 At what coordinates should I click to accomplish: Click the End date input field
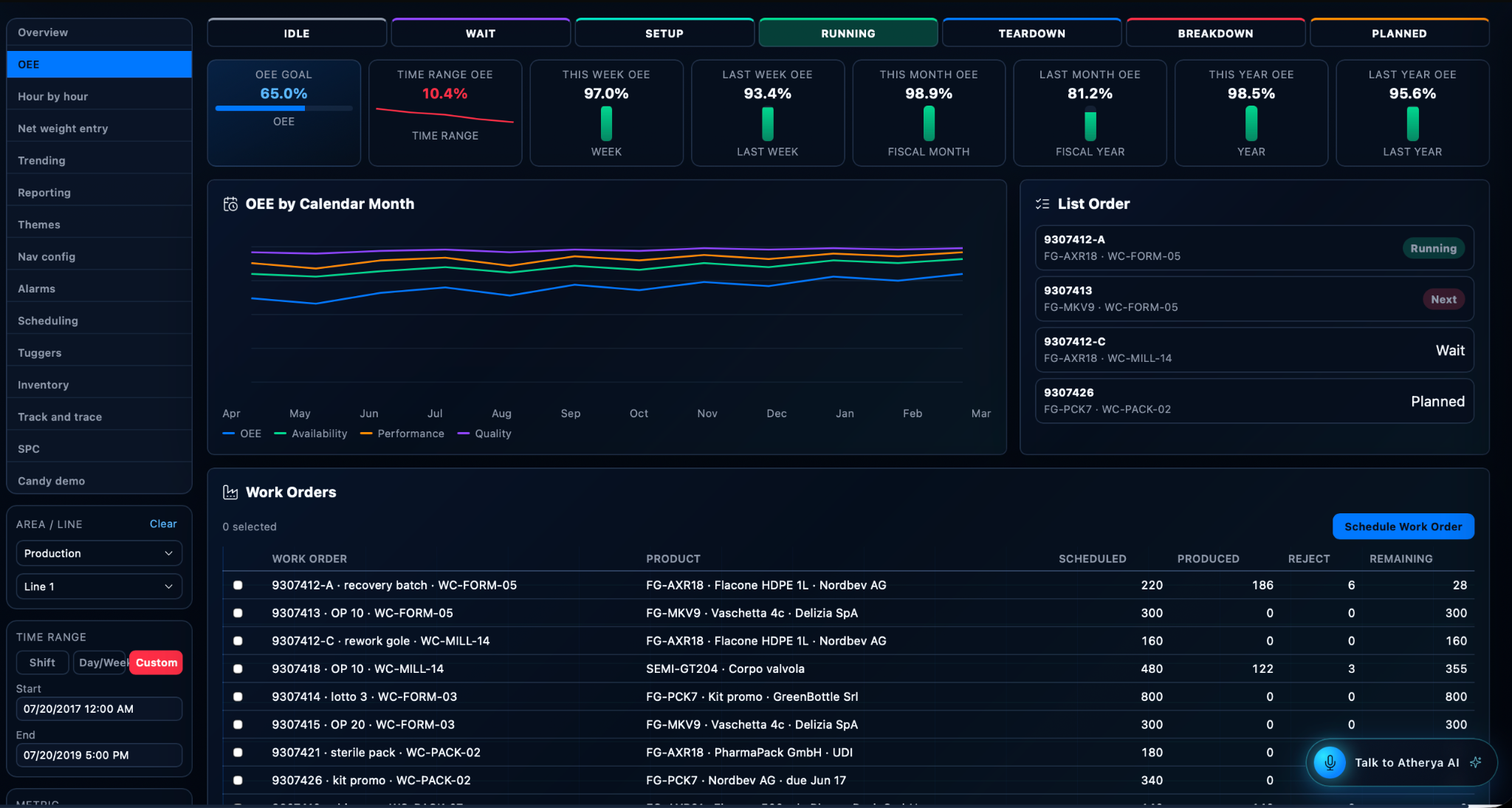[x=99, y=755]
